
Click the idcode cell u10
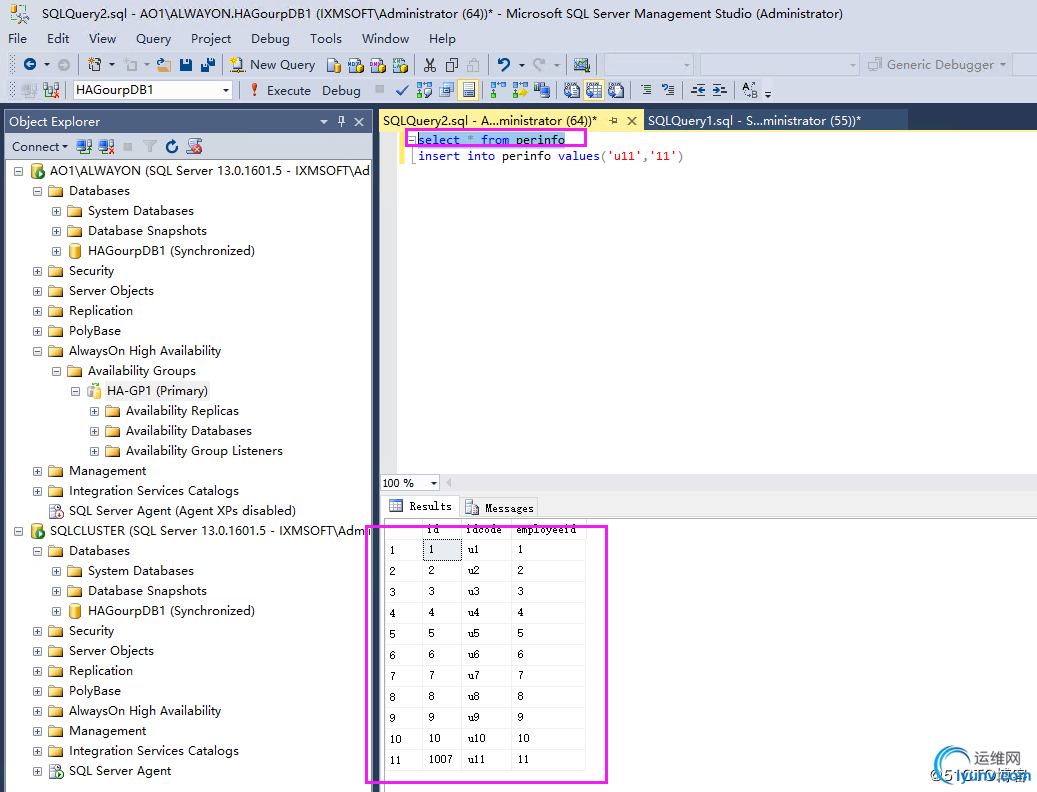[486, 738]
